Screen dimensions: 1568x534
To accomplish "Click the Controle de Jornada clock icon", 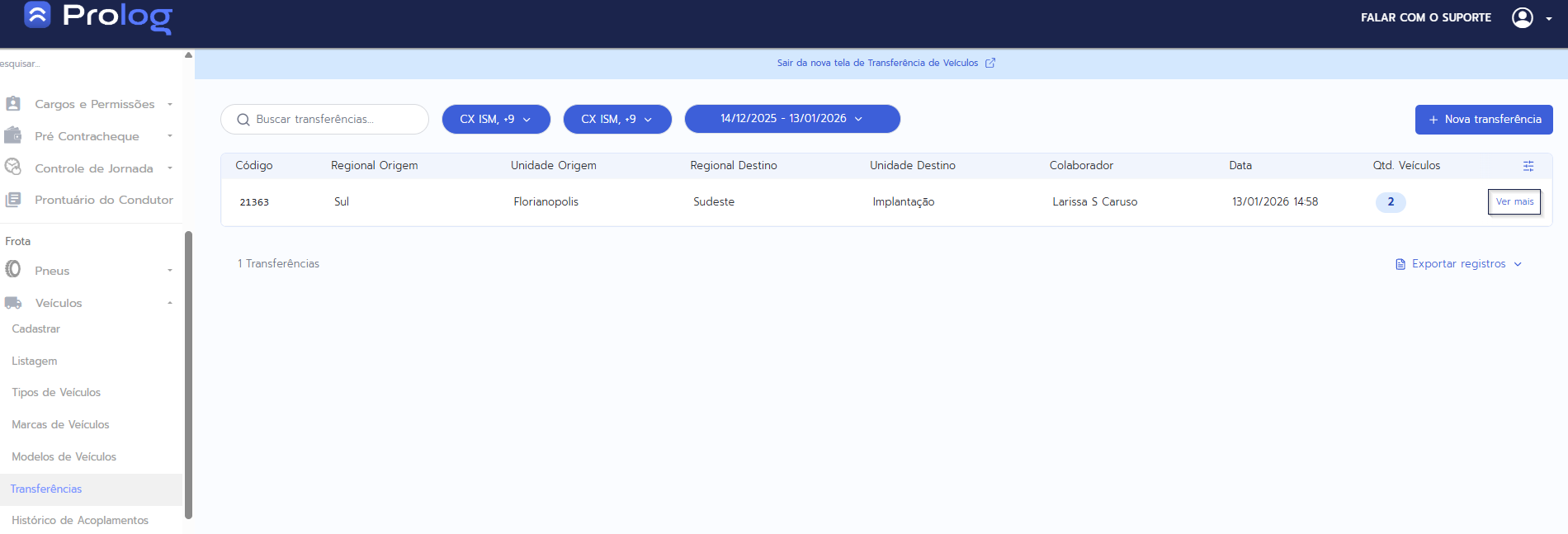I will pyautogui.click(x=13, y=167).
